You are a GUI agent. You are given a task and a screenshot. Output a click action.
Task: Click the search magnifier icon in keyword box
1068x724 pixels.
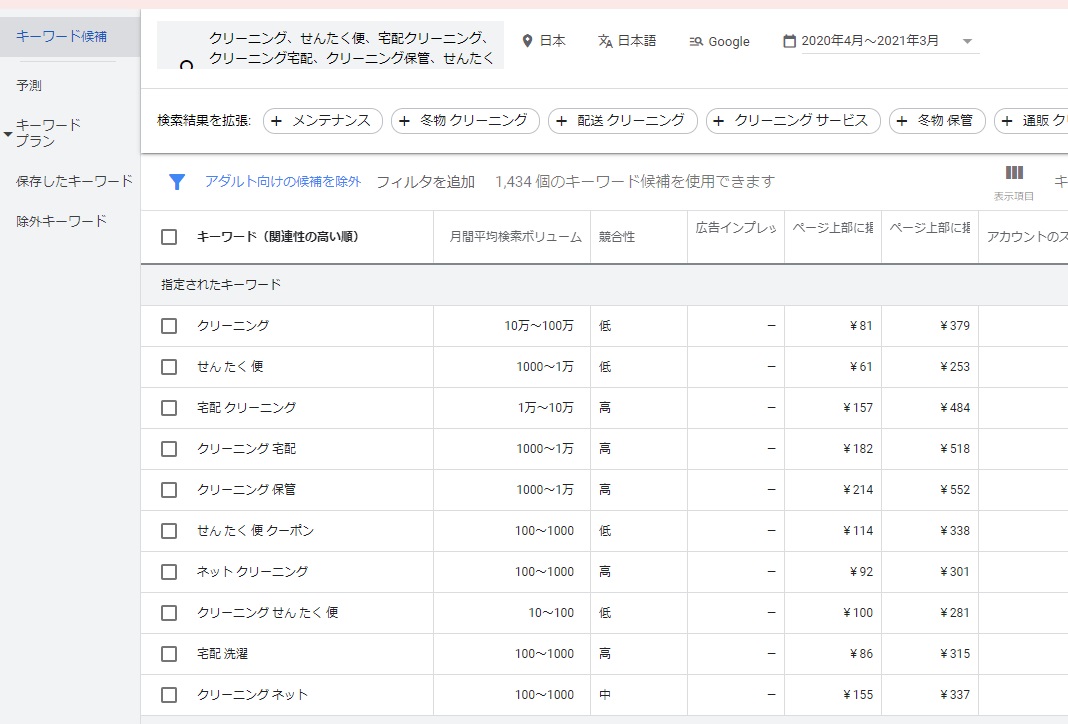coord(186,66)
